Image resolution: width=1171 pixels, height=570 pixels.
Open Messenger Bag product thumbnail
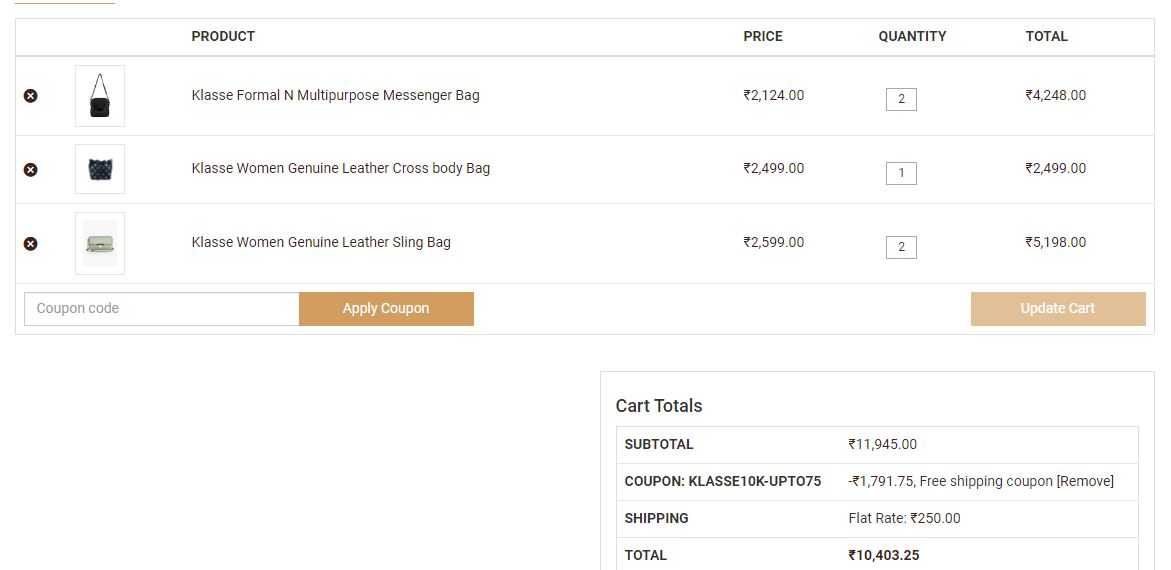point(100,96)
